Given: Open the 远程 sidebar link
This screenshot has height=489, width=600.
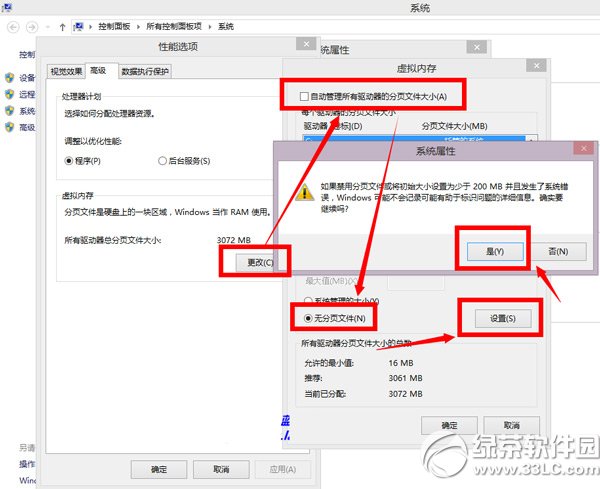Looking at the screenshot, I should click(x=27, y=95).
